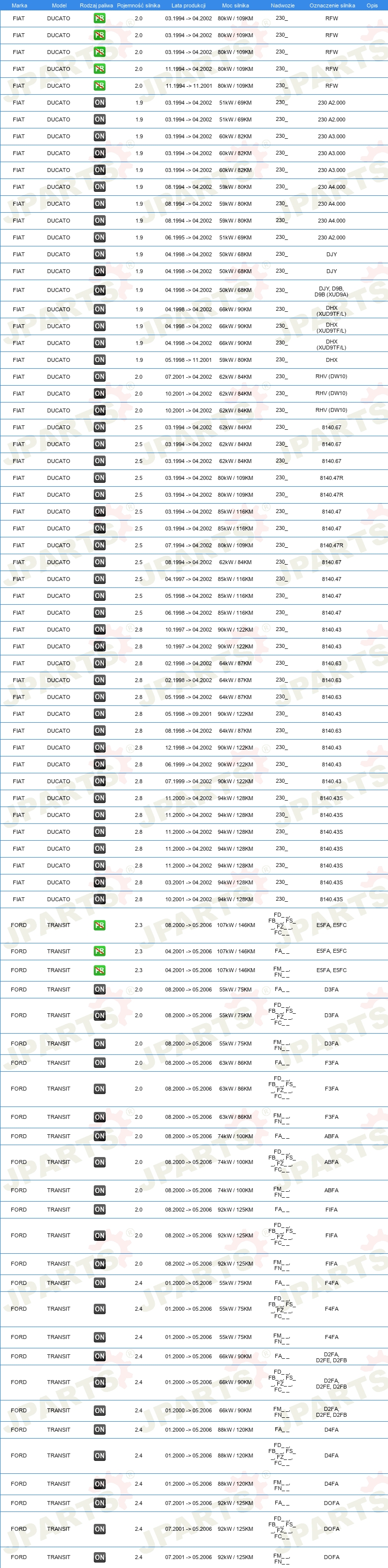Select the date cell 11.1994 -> 11.2001
388x1568 pixels.
[x=188, y=86]
